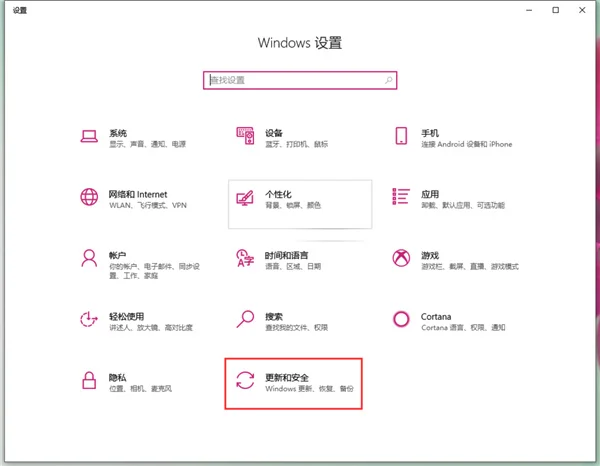Open the 应用 list icon
600x466 pixels.
click(401, 196)
